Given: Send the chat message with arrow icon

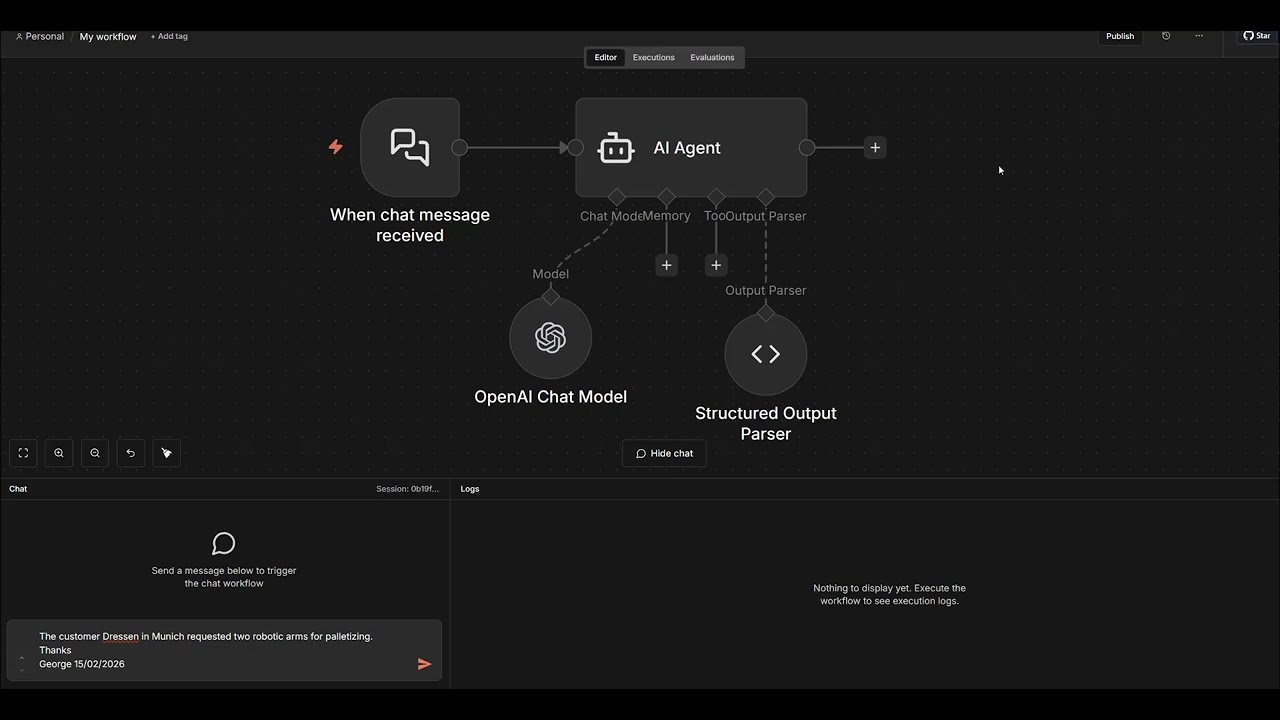Looking at the screenshot, I should pos(424,664).
